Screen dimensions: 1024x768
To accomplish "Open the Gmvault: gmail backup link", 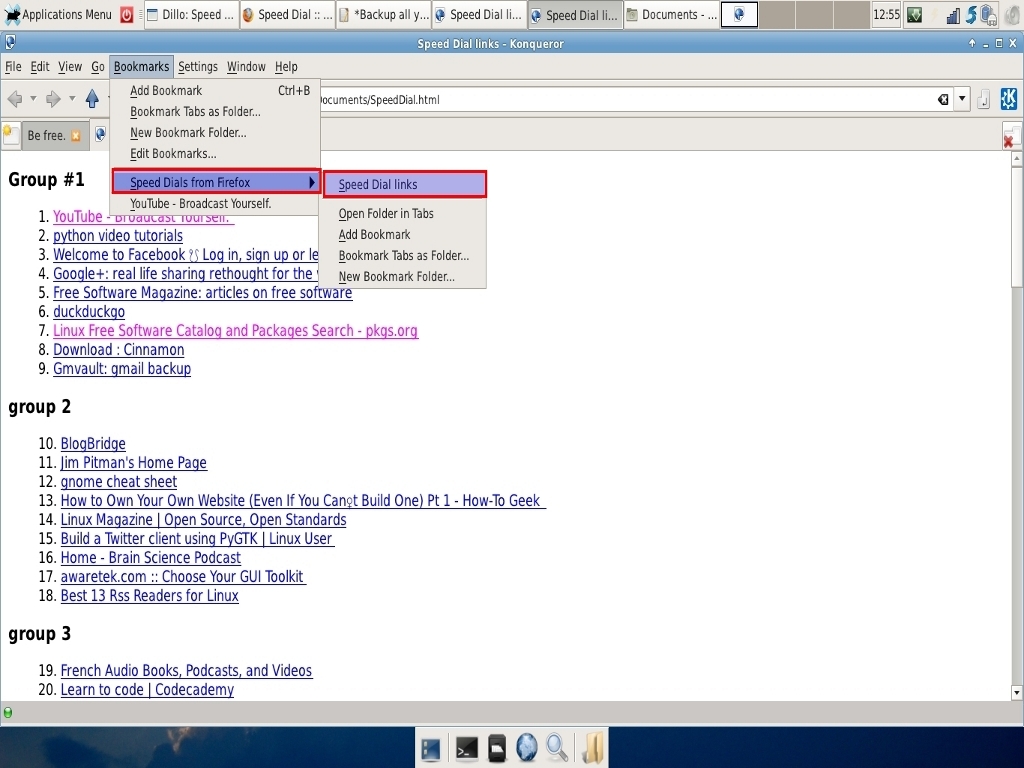I will (x=122, y=368).
